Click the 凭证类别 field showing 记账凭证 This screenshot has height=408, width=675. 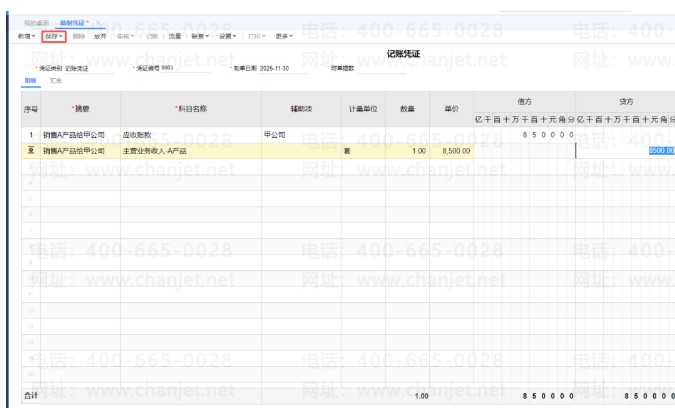pos(89,68)
